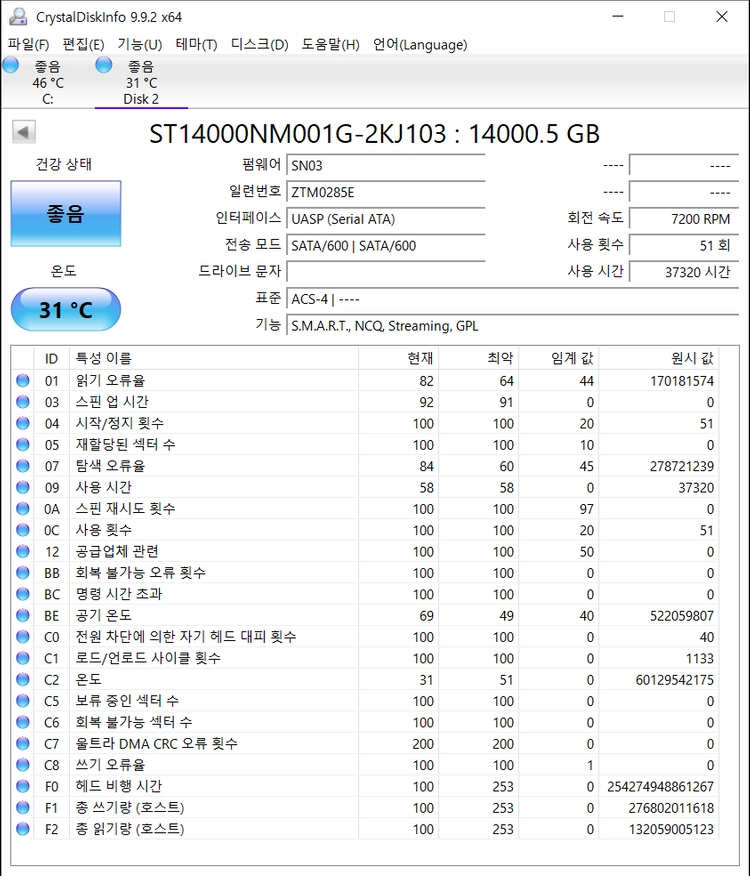The image size is (750, 878).
Task: Click raw value 278721239
Action: pos(682,466)
